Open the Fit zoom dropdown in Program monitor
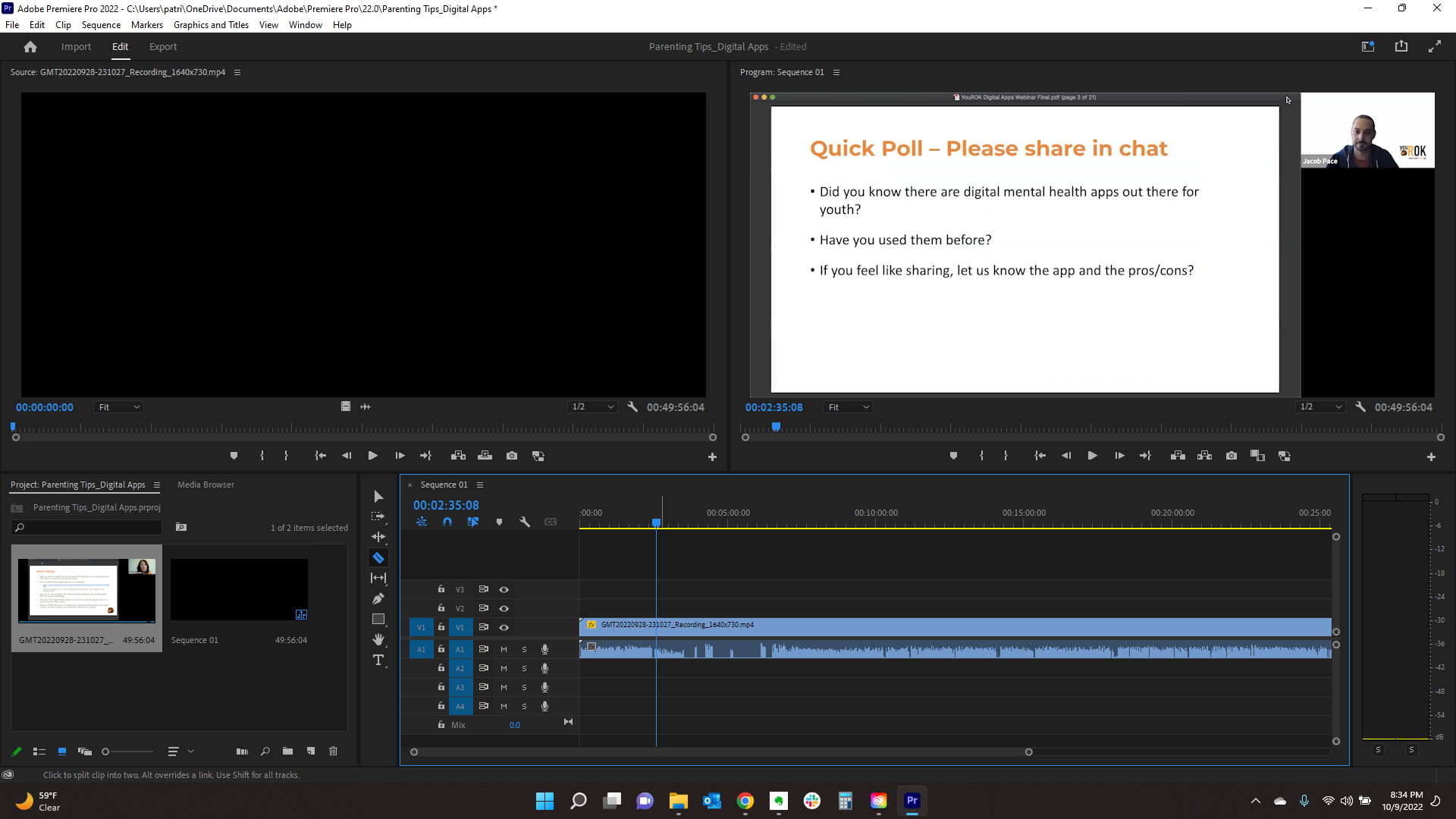Image resolution: width=1456 pixels, height=819 pixels. (848, 406)
